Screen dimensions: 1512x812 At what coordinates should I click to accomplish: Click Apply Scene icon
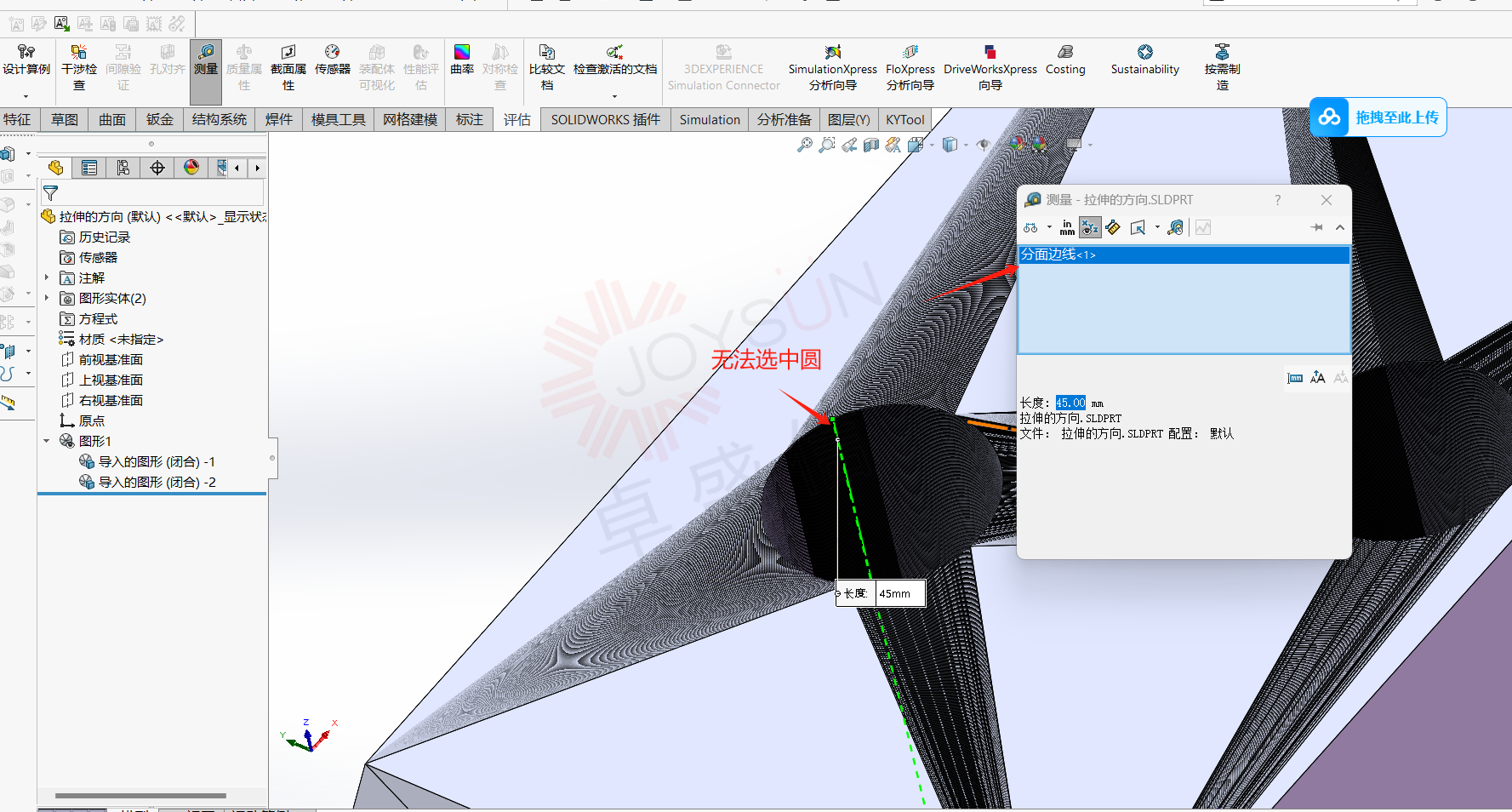coord(1039,145)
